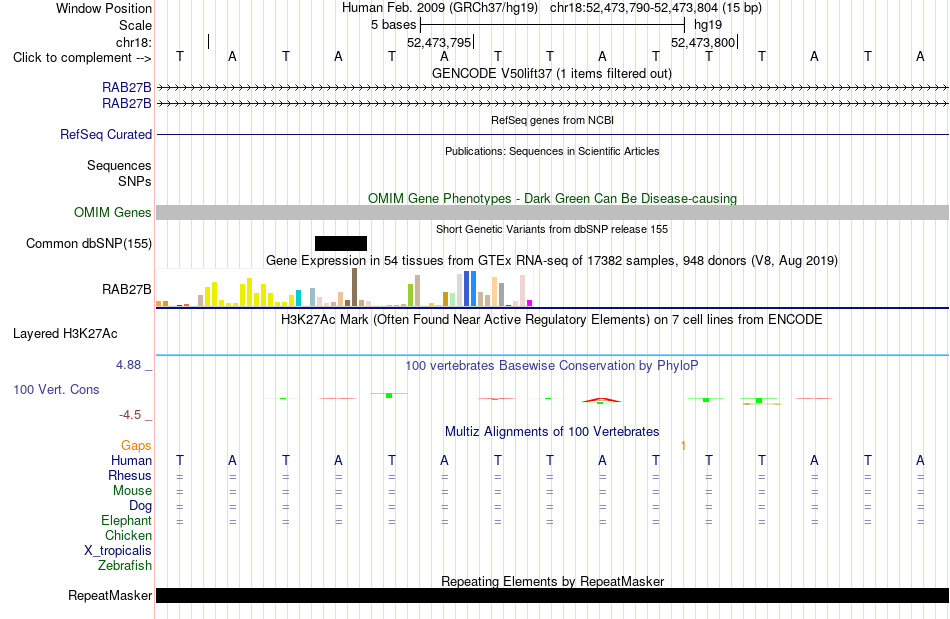Click 'Publications: Sequences in Scientific Articles' title
950x619 pixels.
coord(552,151)
